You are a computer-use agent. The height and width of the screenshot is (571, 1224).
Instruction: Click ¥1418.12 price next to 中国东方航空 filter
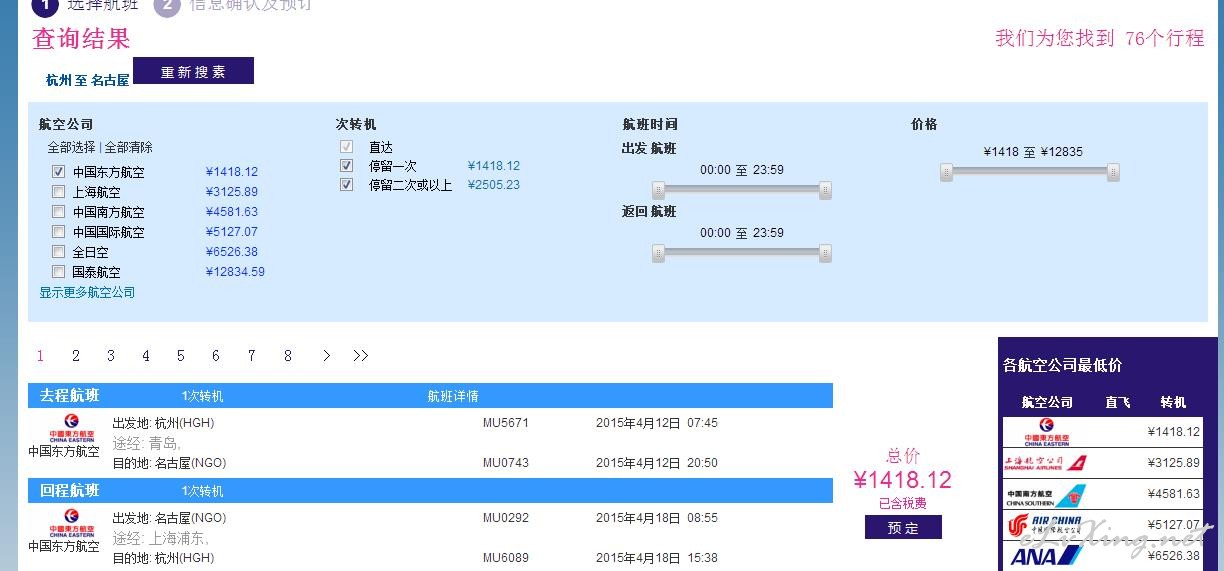click(x=231, y=172)
